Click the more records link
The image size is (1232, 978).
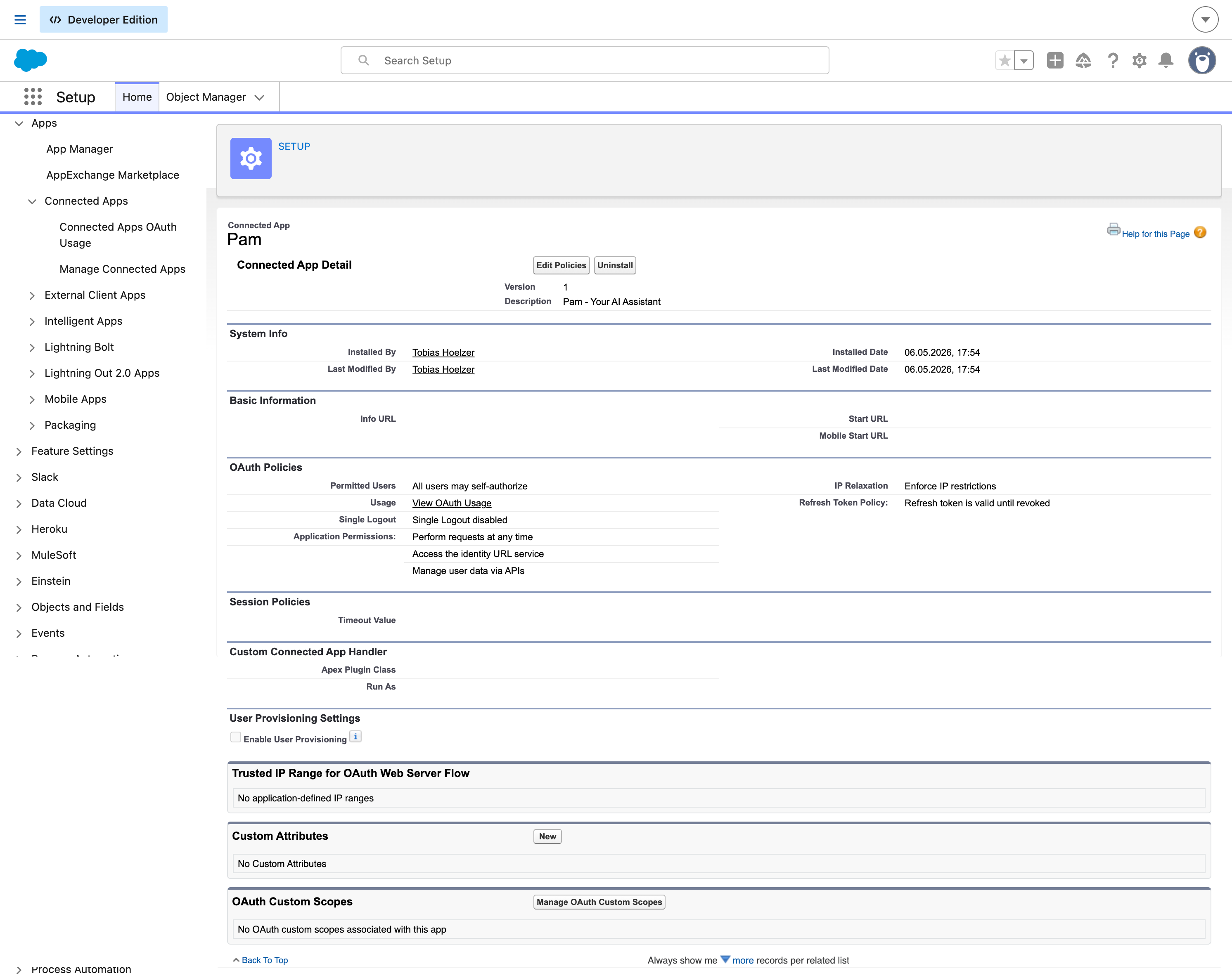tap(743, 960)
